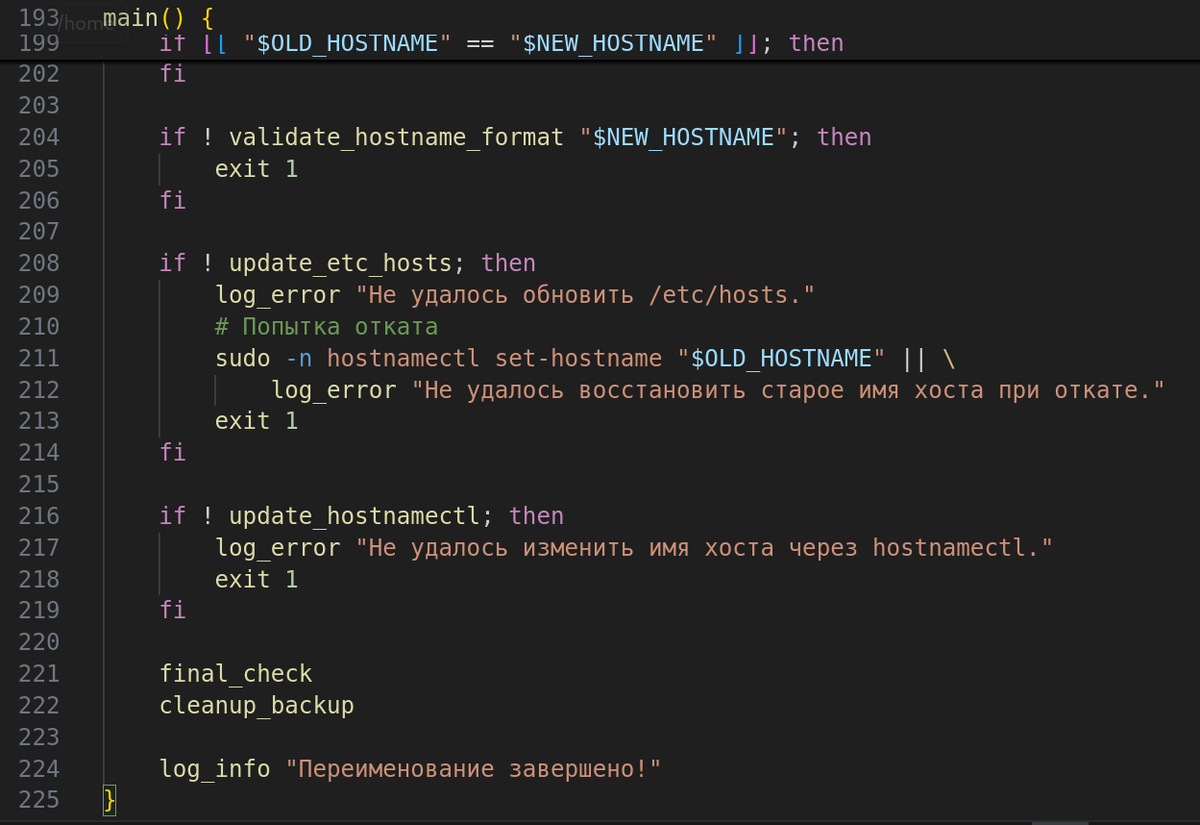Select line number 215 in the gutter
The width and height of the screenshot is (1200, 825).
coord(40,484)
